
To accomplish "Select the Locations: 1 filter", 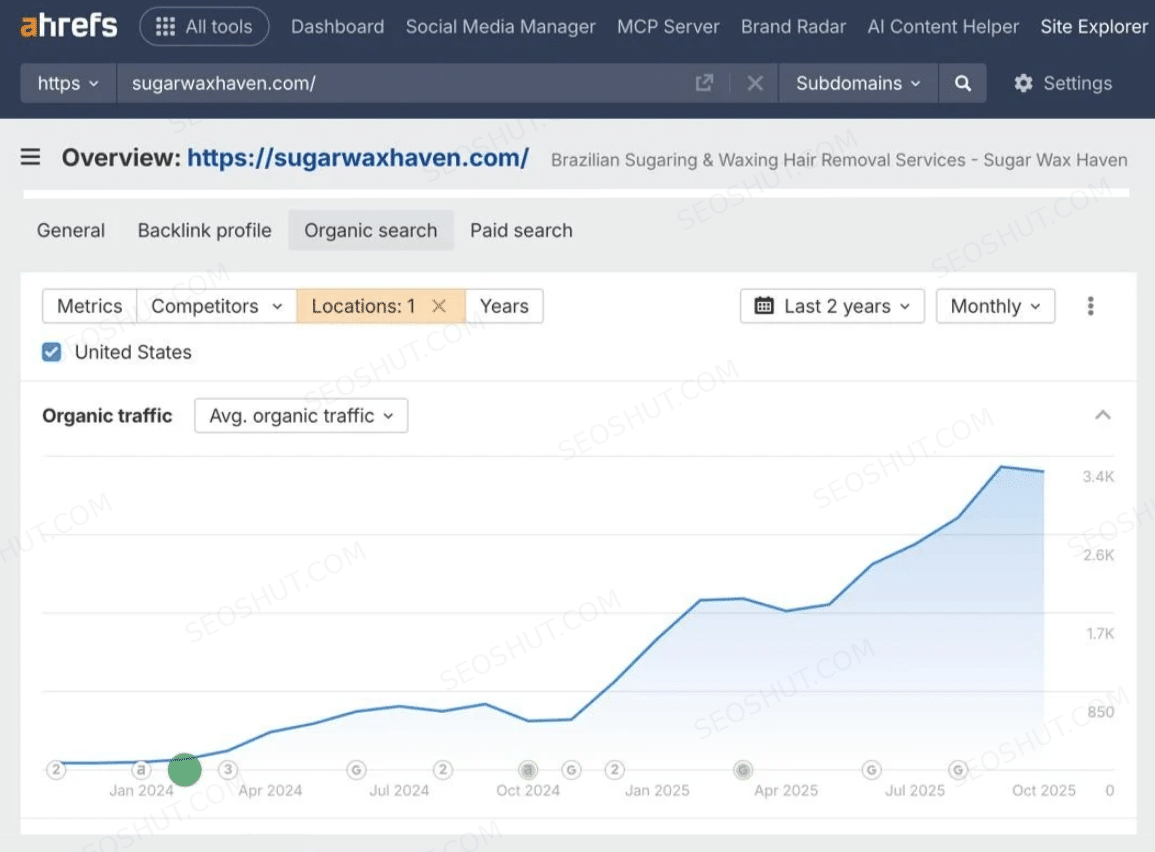I will (363, 306).
